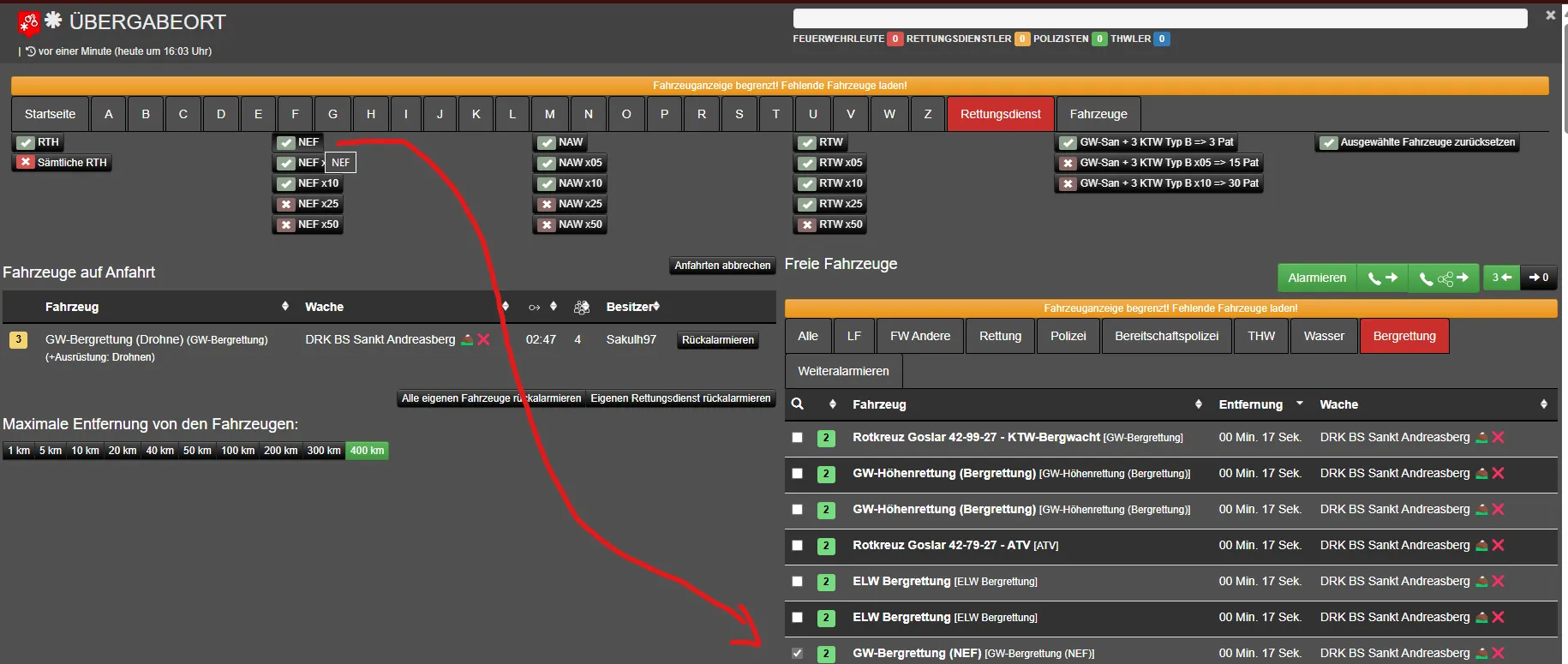Image resolution: width=1568 pixels, height=664 pixels.
Task: Click the orange missing vehicles load banner
Action: (x=779, y=86)
